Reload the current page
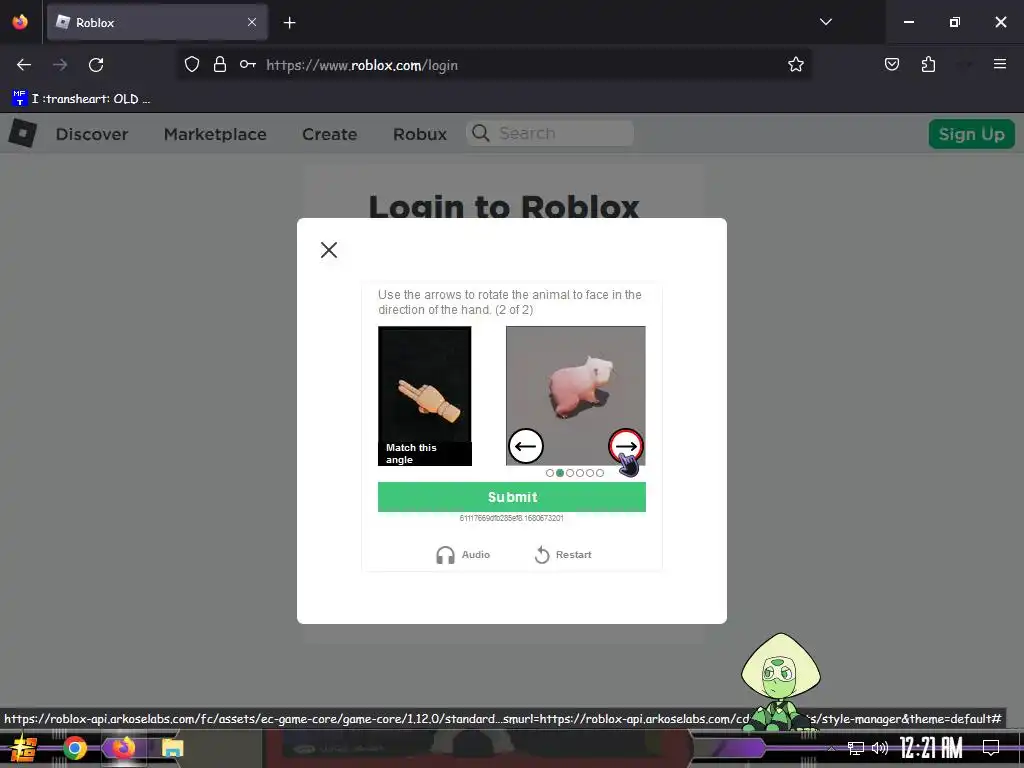1024x768 pixels. click(96, 65)
